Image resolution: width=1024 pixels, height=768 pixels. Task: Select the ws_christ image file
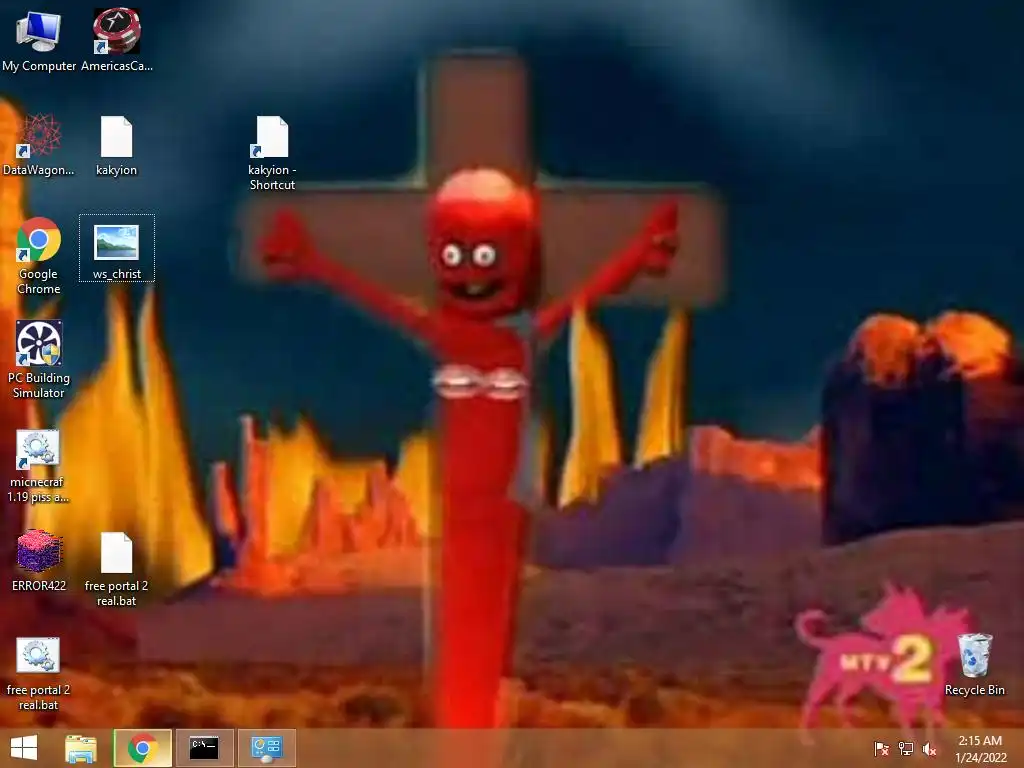pyautogui.click(x=117, y=249)
